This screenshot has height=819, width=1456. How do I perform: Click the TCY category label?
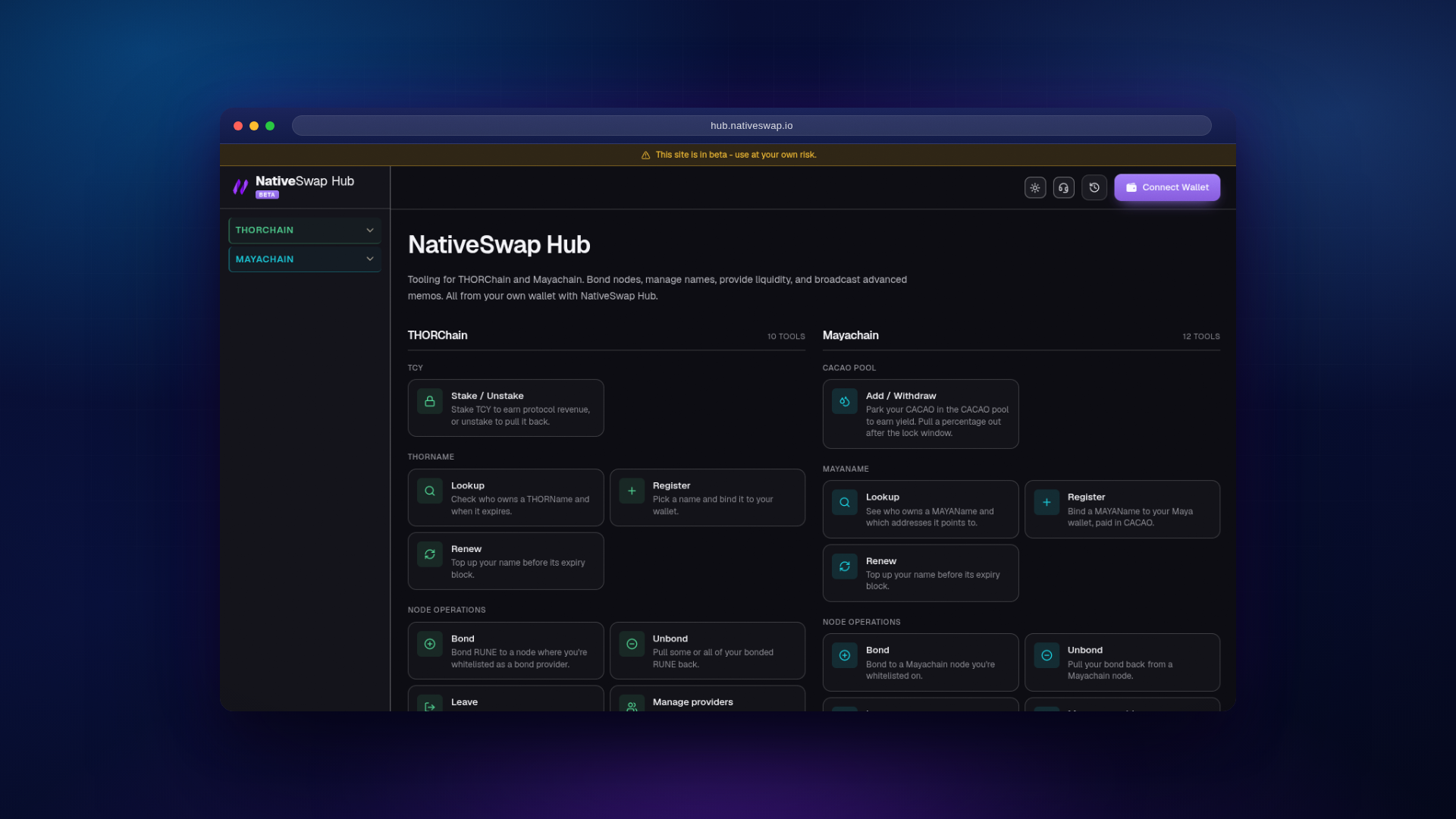(416, 368)
